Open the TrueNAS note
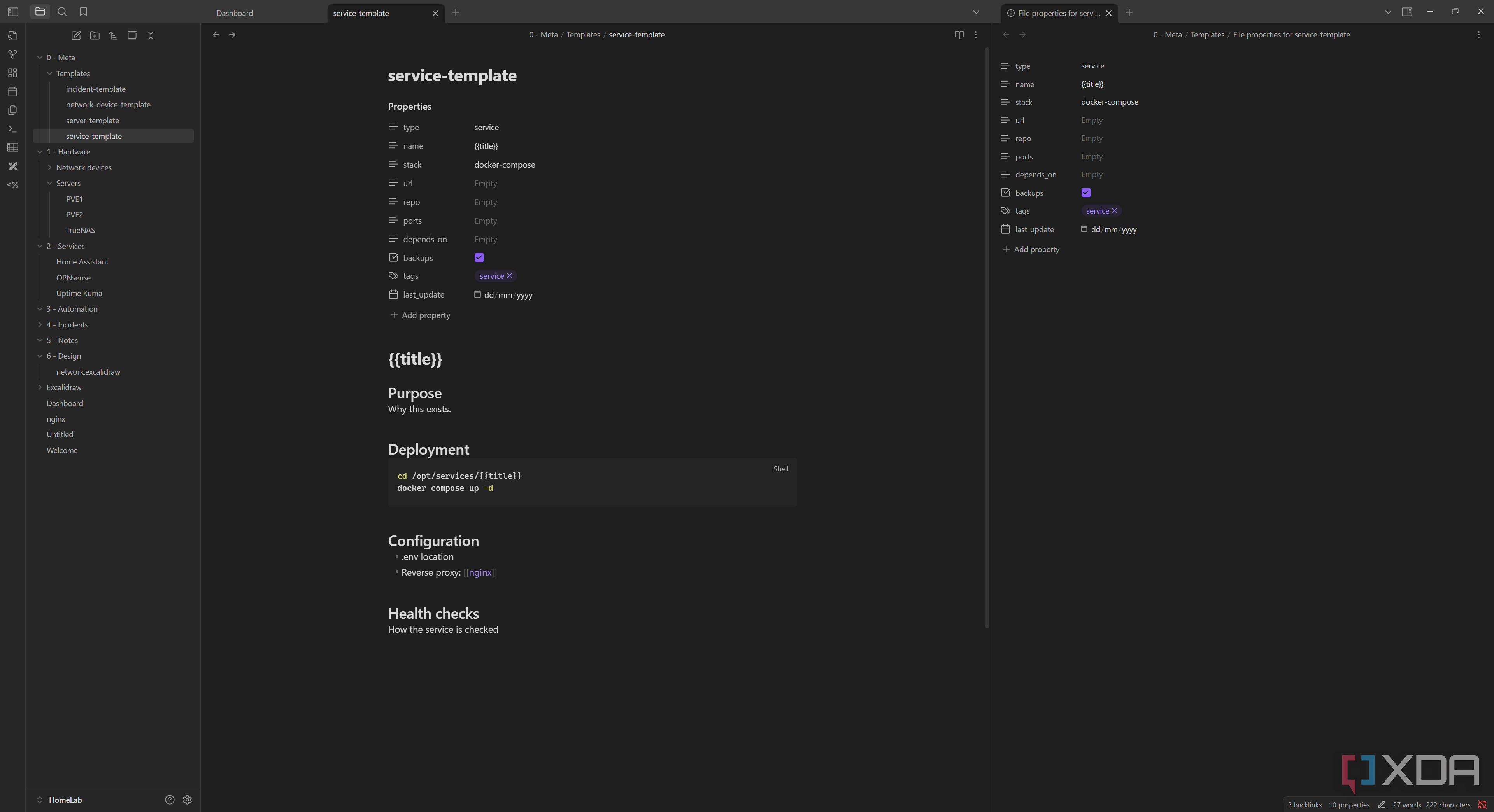 (80, 230)
